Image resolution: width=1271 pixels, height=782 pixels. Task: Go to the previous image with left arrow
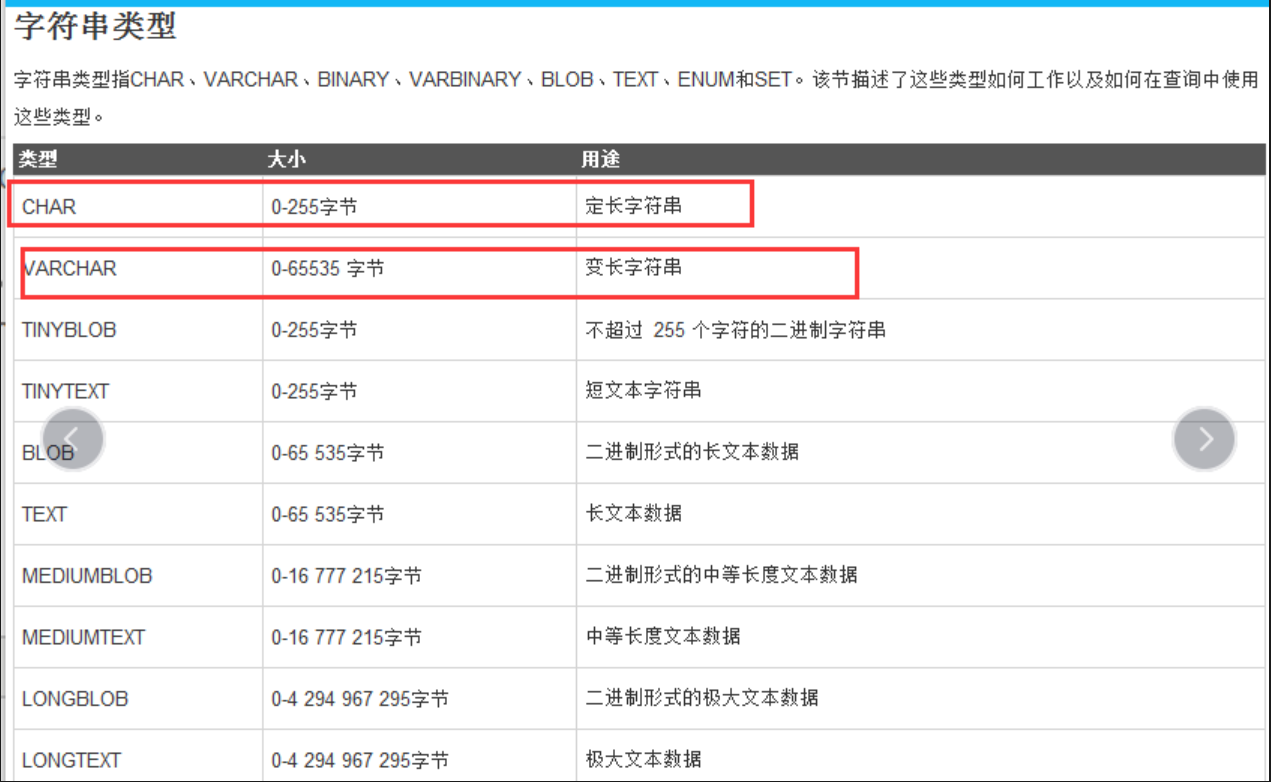(x=72, y=439)
